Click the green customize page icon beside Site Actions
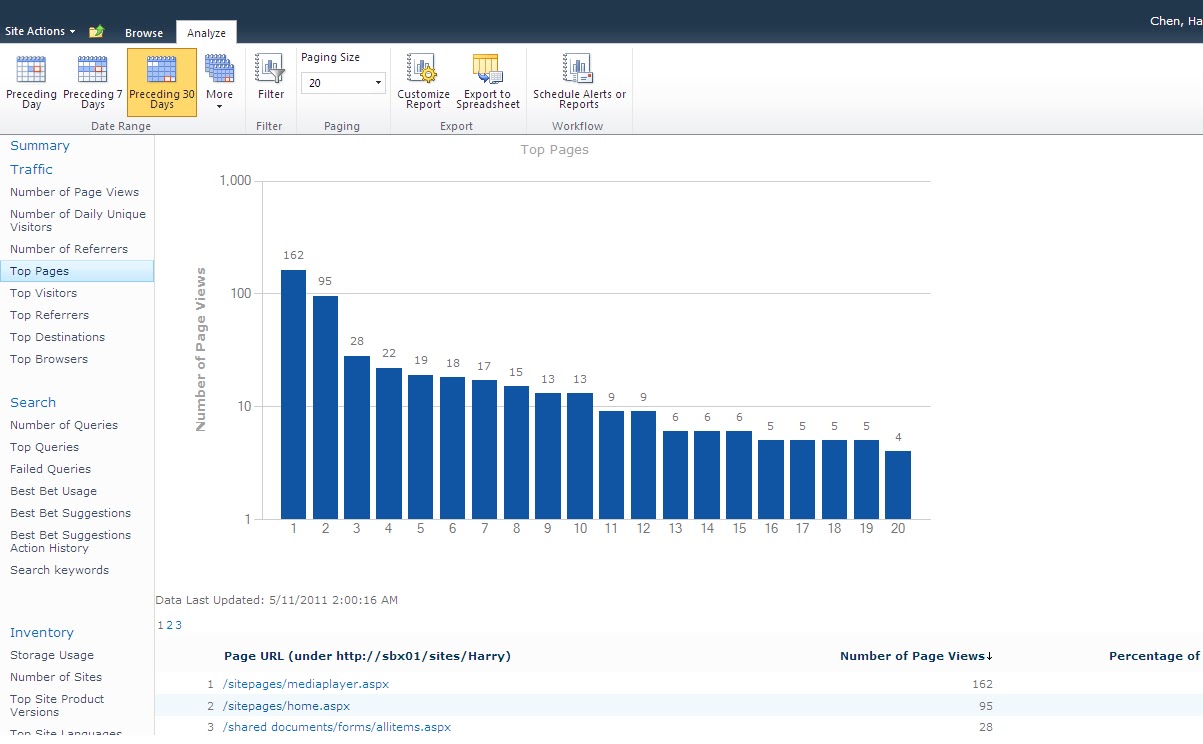The height and width of the screenshot is (744, 1203). (96, 31)
